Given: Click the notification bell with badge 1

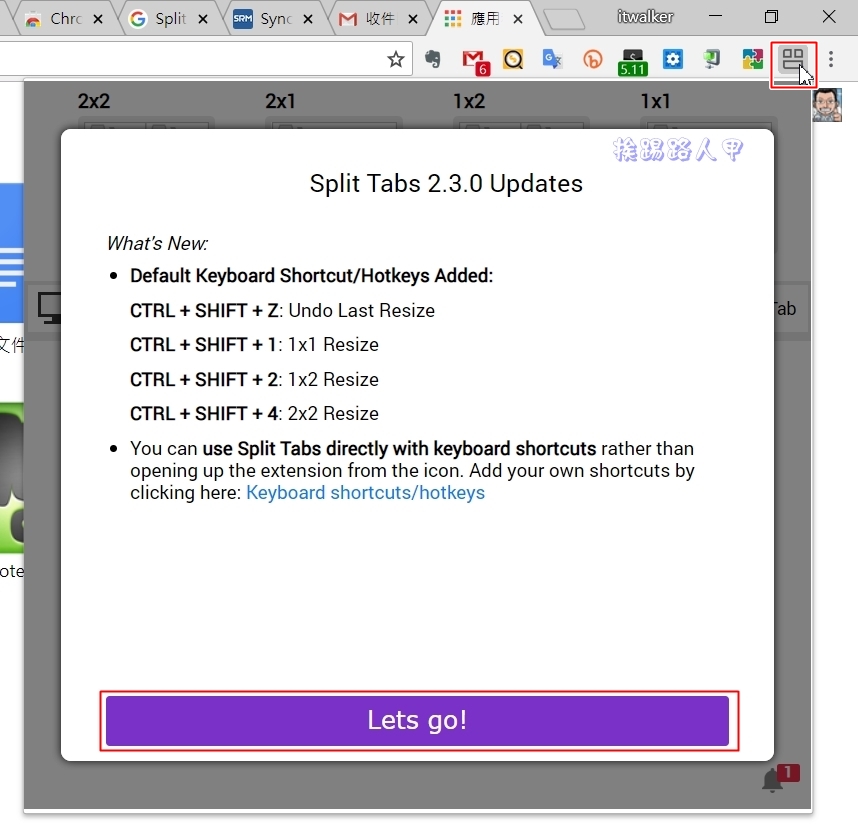Looking at the screenshot, I should point(779,778).
